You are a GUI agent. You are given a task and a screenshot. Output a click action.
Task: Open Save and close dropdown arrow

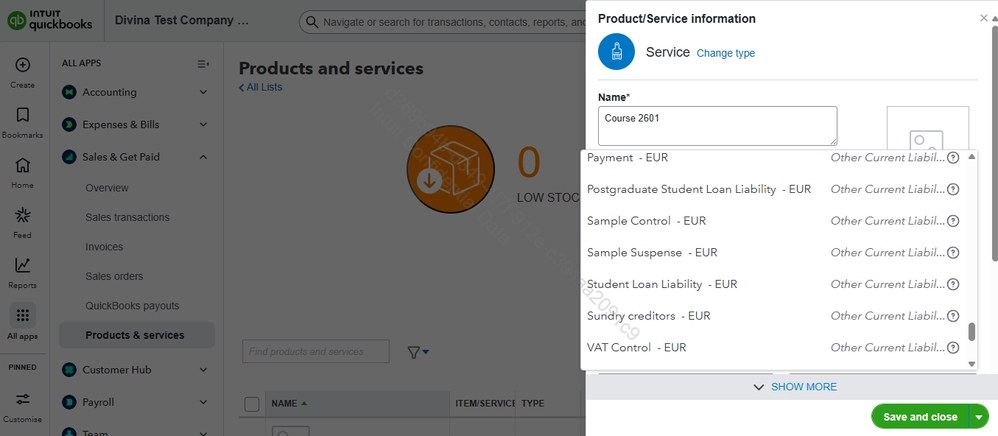pyautogui.click(x=978, y=417)
